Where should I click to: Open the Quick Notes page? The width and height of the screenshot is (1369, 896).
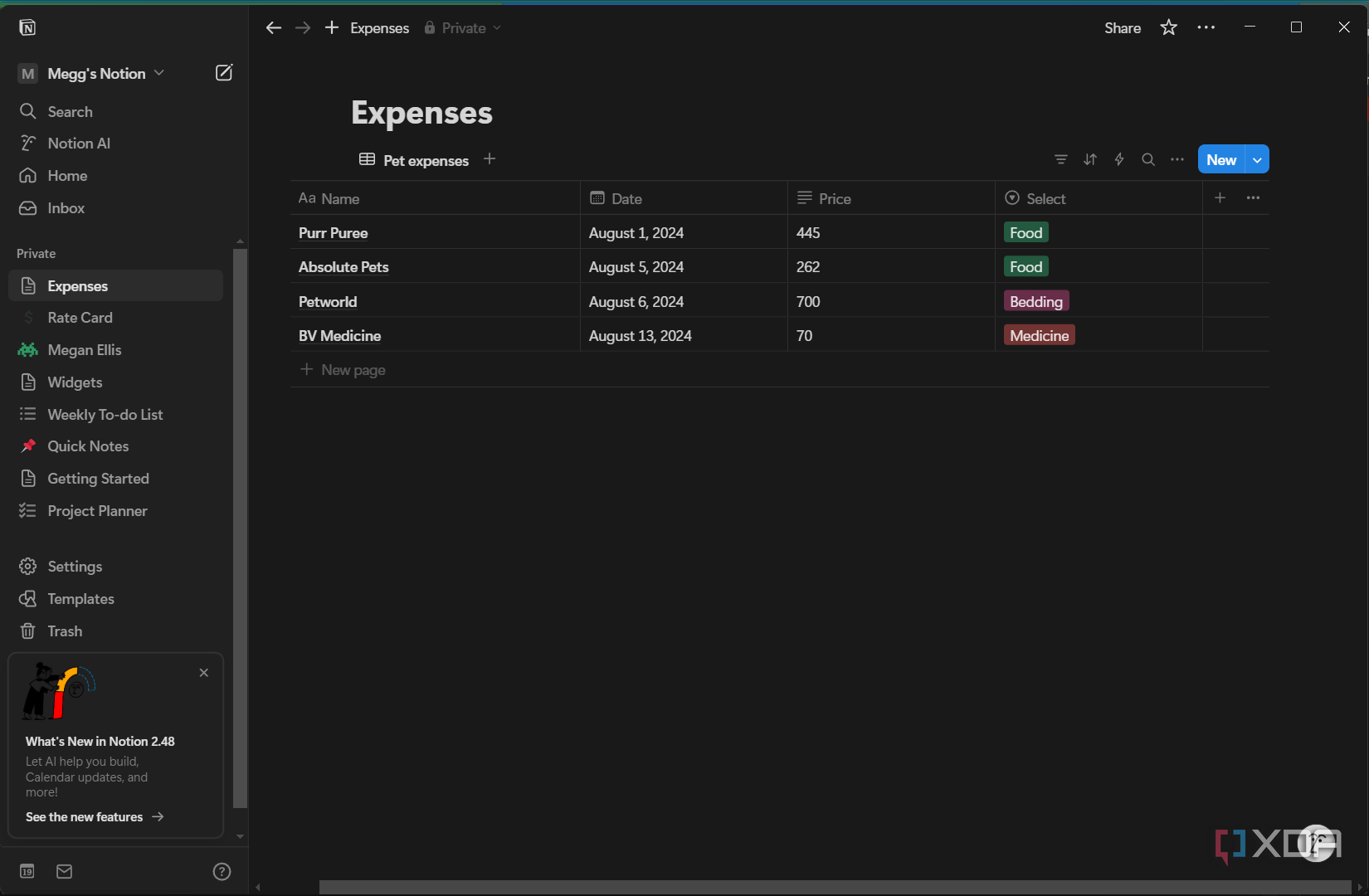[x=116, y=446]
